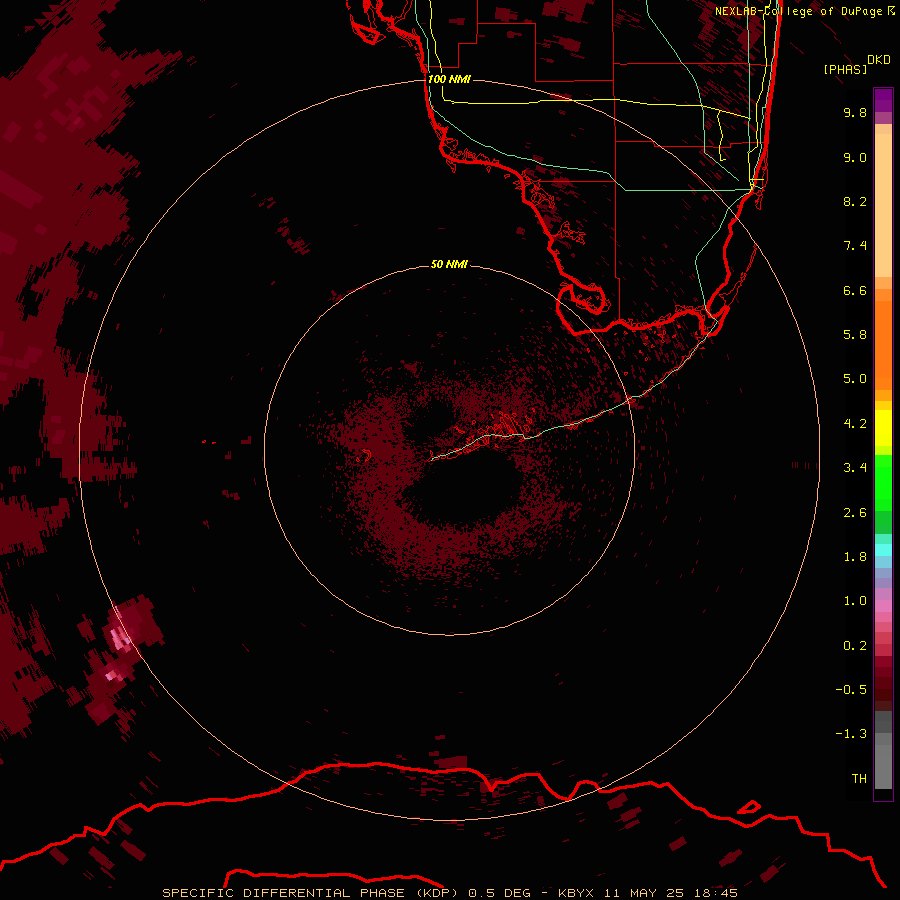Viewport: 900px width, 900px height.
Task: Click the 1.8 value on the scale
Action: click(855, 557)
